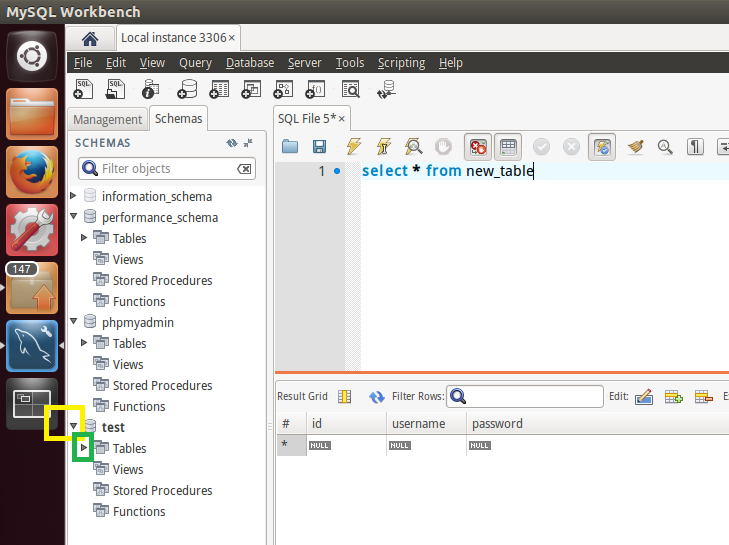Select Stored Procedures under test schema
The width and height of the screenshot is (729, 545).
point(162,490)
